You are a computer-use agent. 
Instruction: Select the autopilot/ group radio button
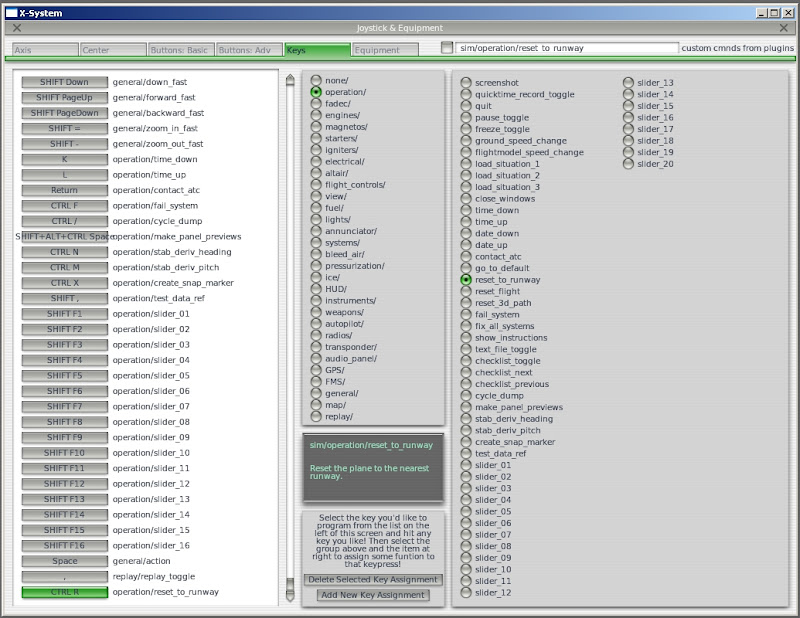pyautogui.click(x=316, y=324)
